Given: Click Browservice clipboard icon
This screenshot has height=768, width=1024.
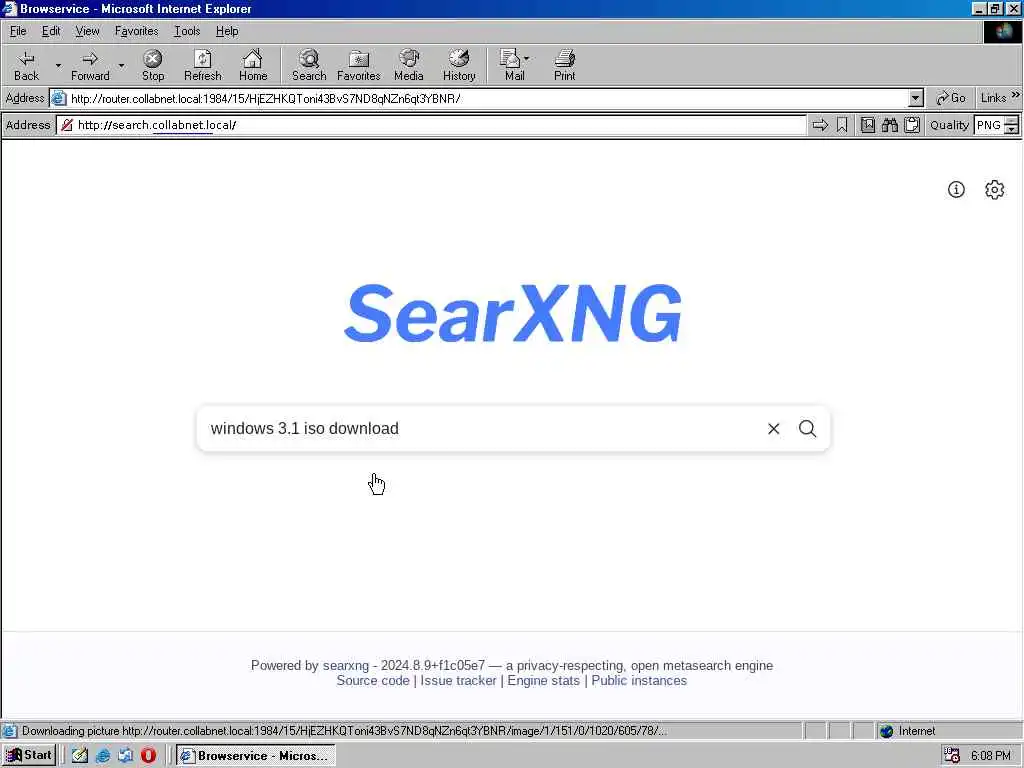Looking at the screenshot, I should pos(912,125).
